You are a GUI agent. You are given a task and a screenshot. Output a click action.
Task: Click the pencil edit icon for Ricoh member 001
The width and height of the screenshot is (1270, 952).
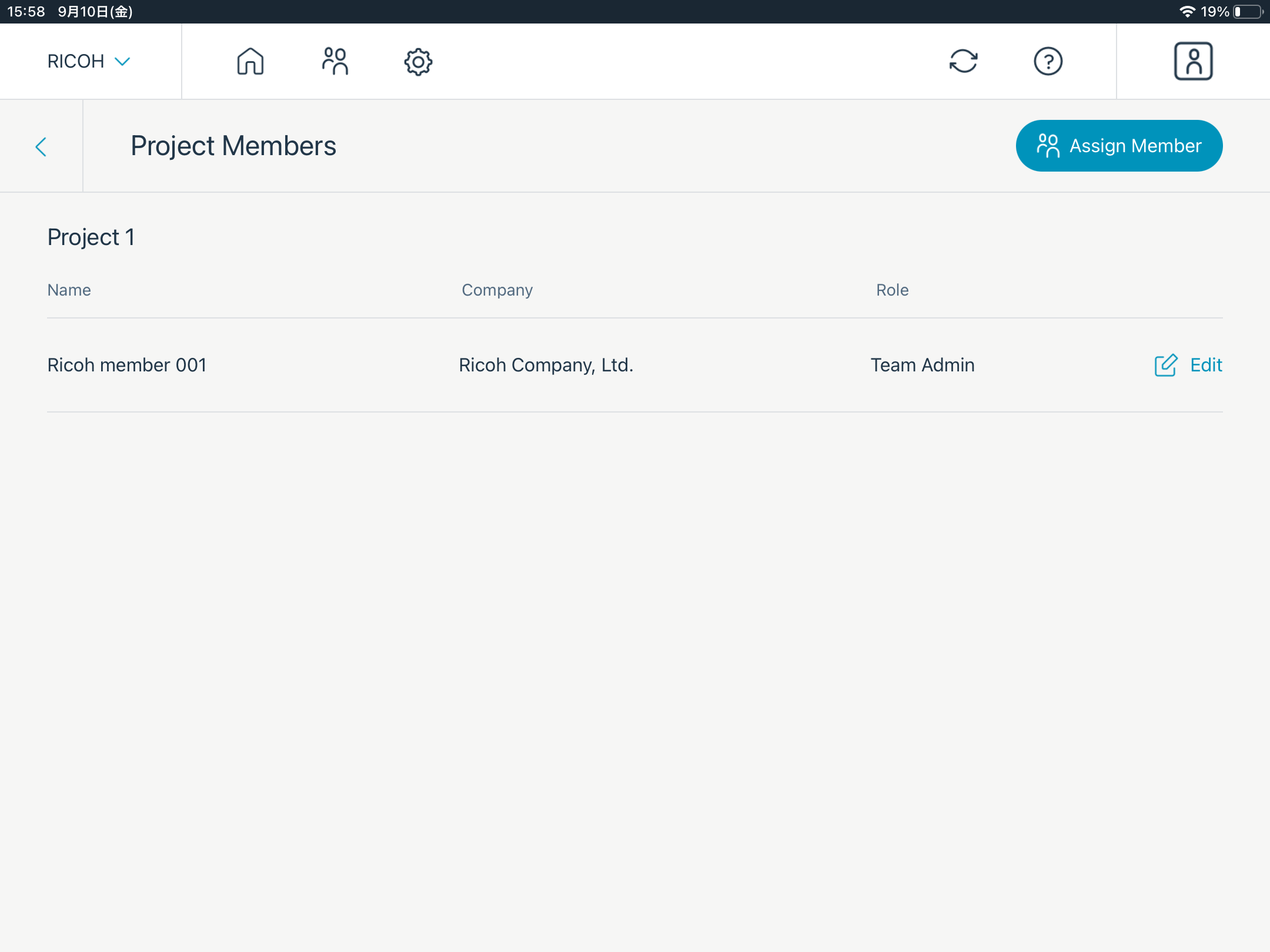(1165, 365)
